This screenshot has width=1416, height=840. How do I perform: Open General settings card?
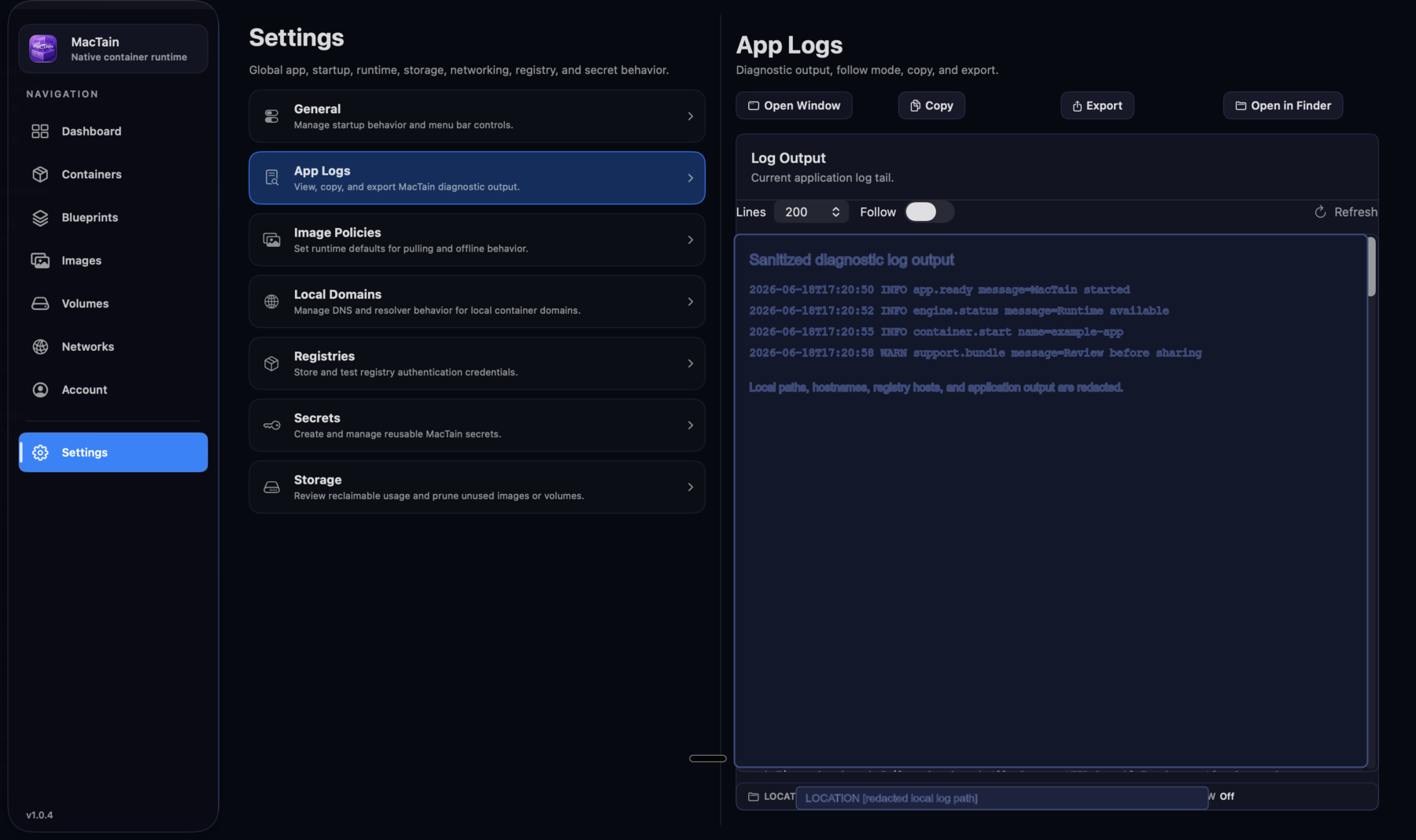[477, 116]
